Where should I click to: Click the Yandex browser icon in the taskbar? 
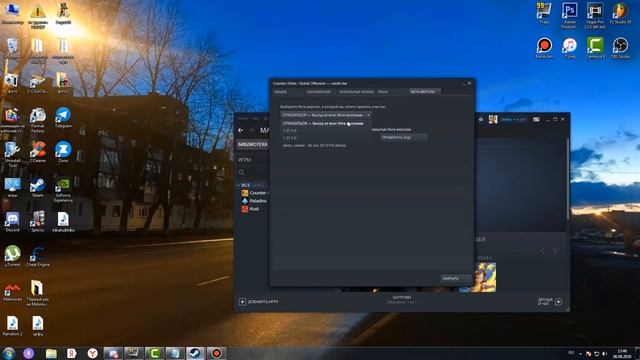tap(92, 353)
